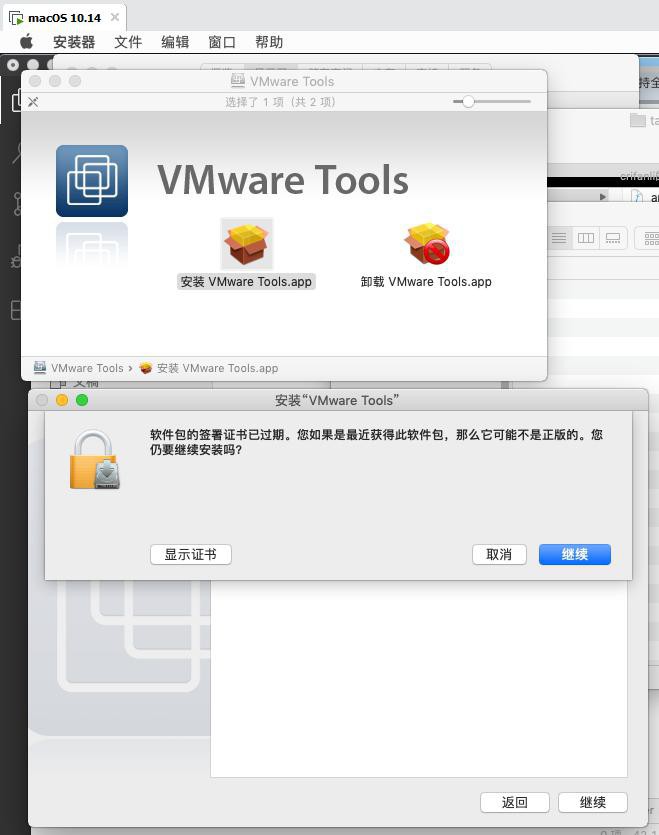Viewport: 659px width, 835px height.
Task: Open the Apple menu
Action: pos(26,42)
